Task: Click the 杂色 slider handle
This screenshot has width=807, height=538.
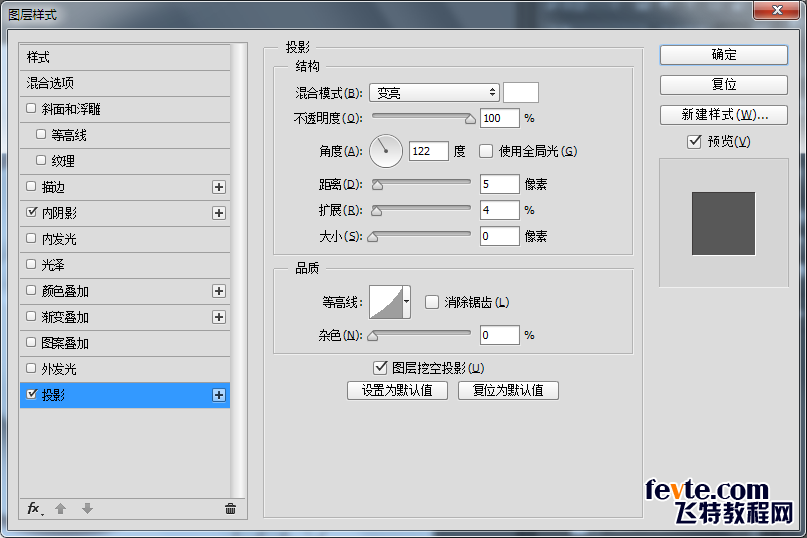Action: coord(373,336)
